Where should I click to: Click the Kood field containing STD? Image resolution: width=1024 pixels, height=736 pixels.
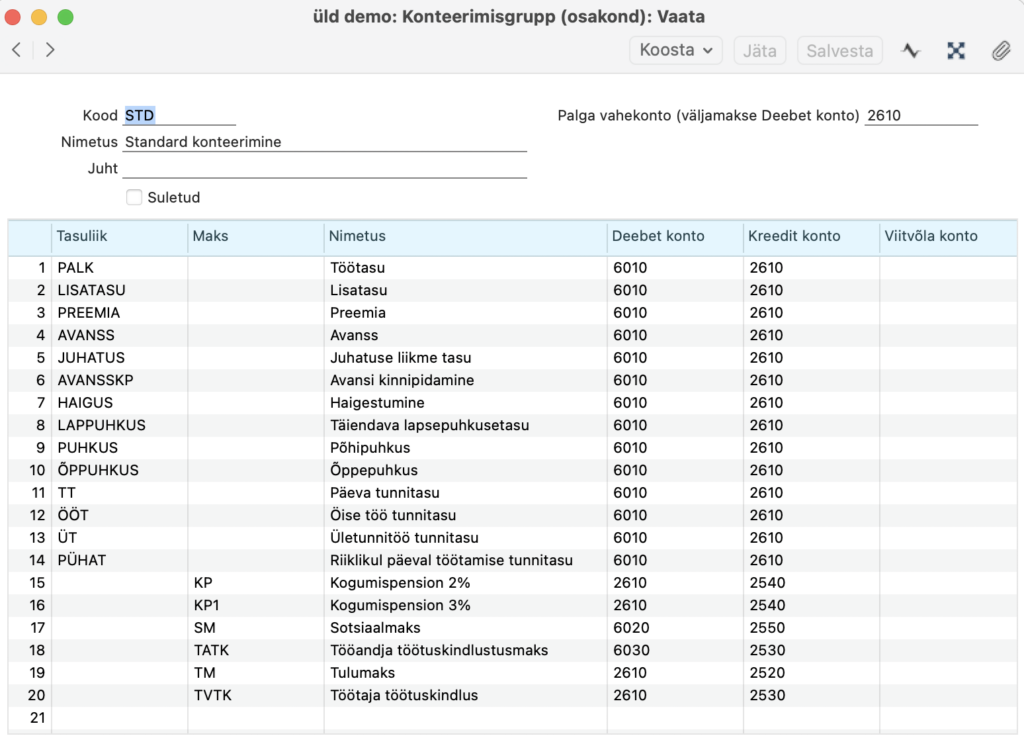[179, 115]
